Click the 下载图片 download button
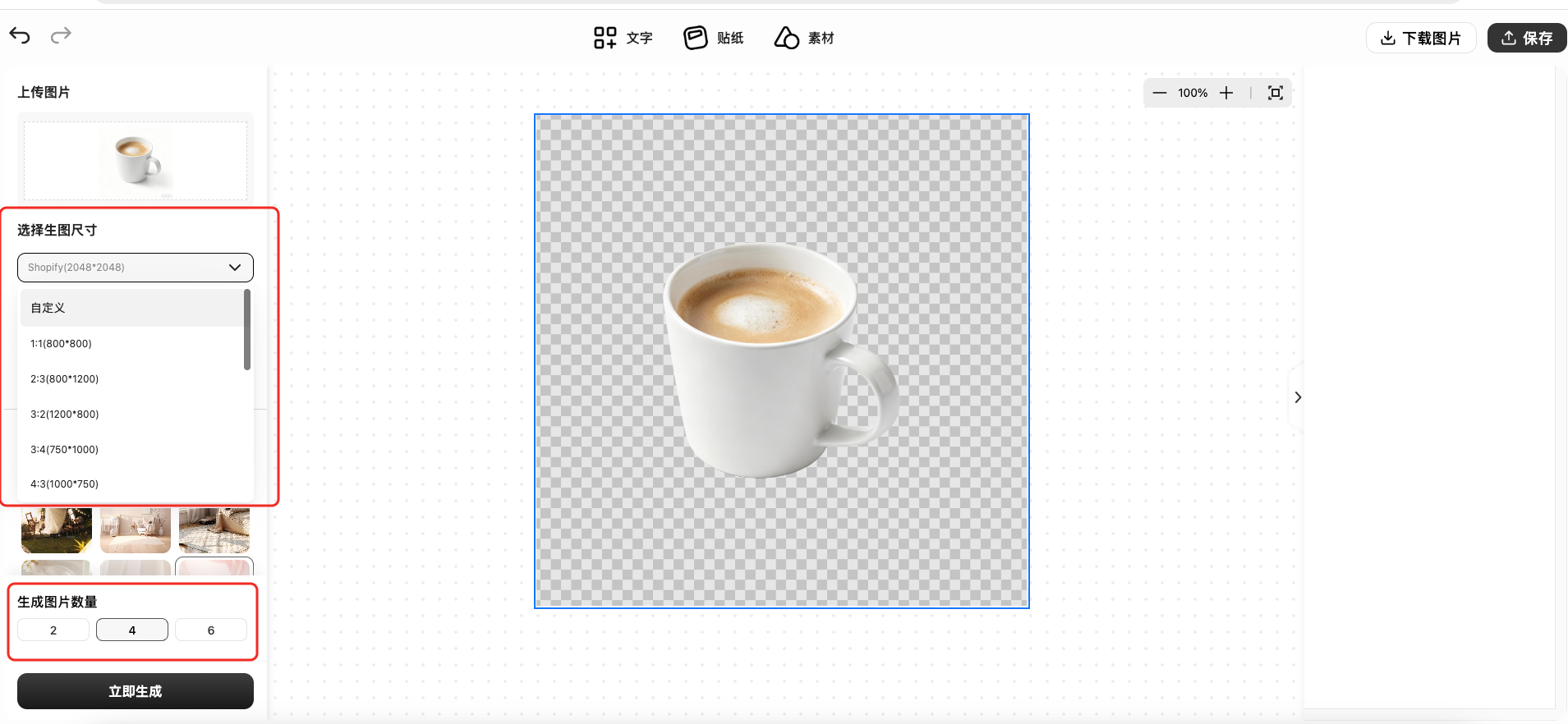Image resolution: width=1568 pixels, height=724 pixels. [x=1420, y=38]
